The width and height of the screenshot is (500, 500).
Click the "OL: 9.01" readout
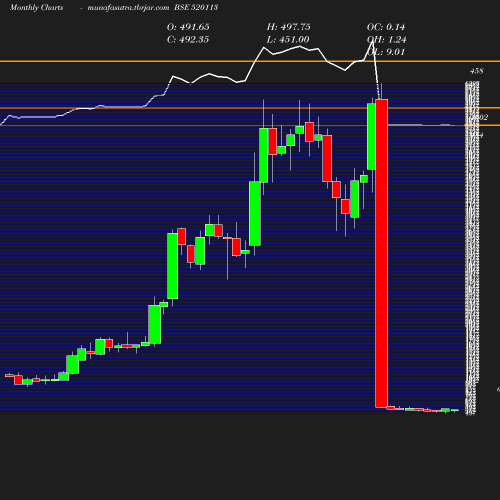click(x=386, y=52)
